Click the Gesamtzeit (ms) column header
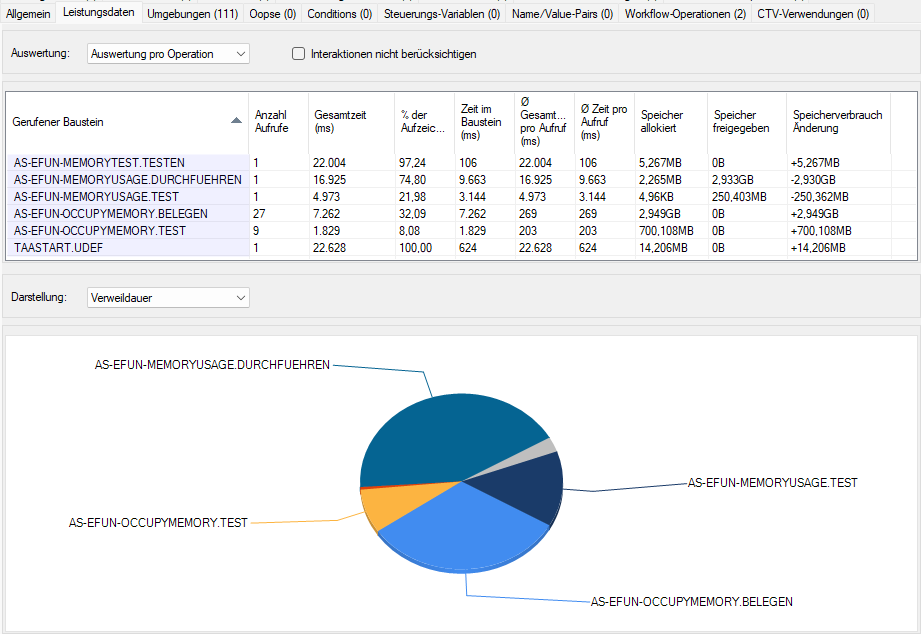The image size is (921, 634). 340,121
